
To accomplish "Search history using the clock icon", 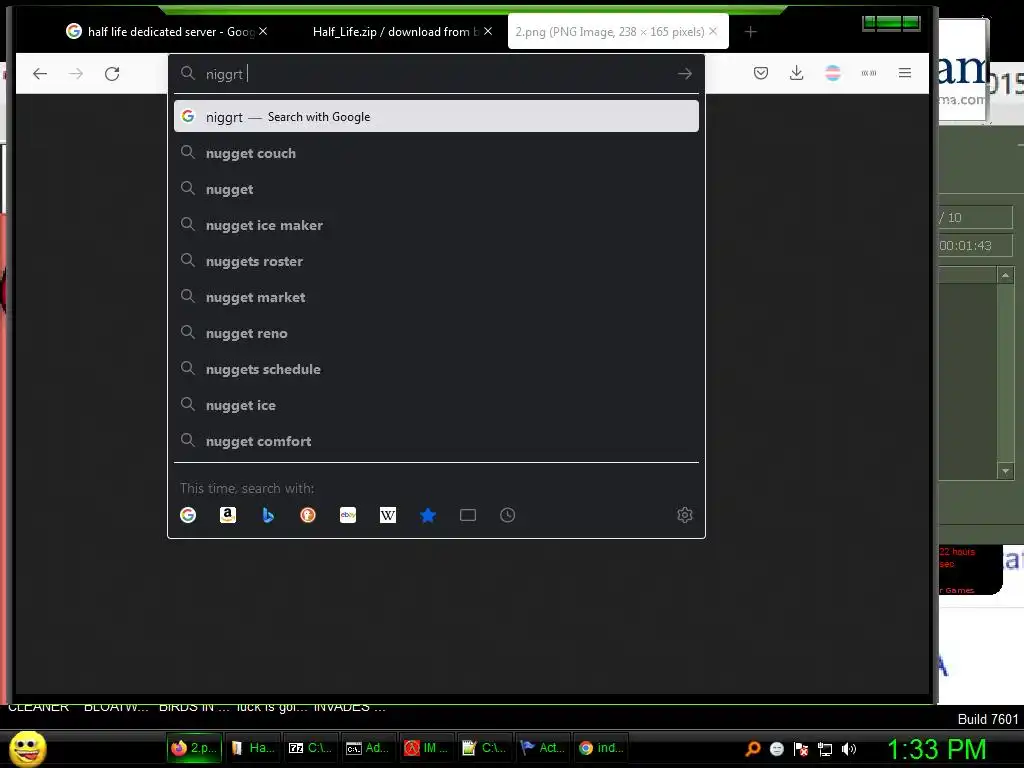I will [507, 515].
